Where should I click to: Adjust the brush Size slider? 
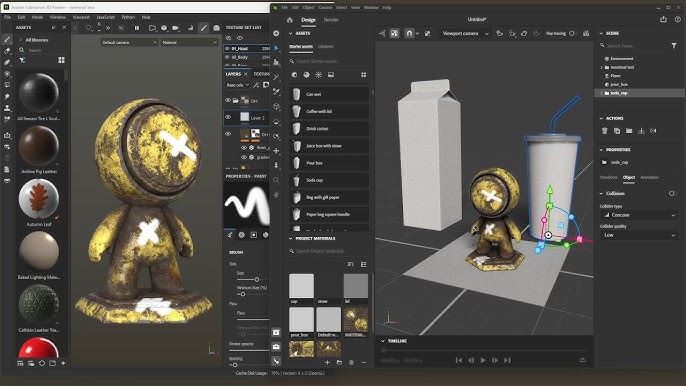tap(257, 279)
